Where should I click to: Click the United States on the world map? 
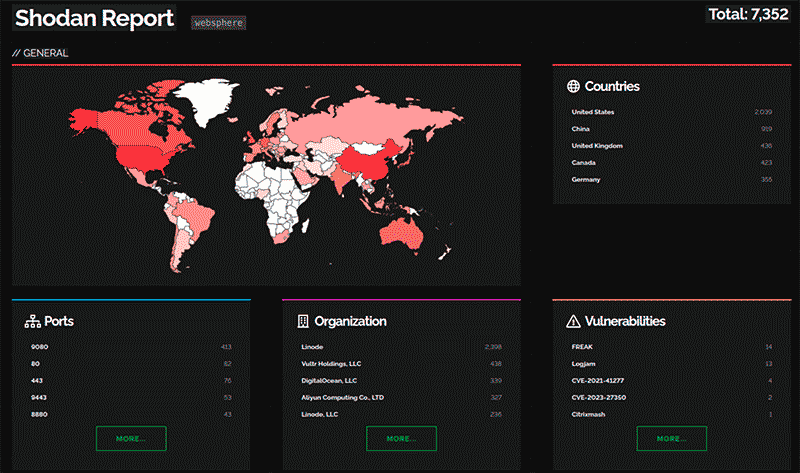point(145,159)
